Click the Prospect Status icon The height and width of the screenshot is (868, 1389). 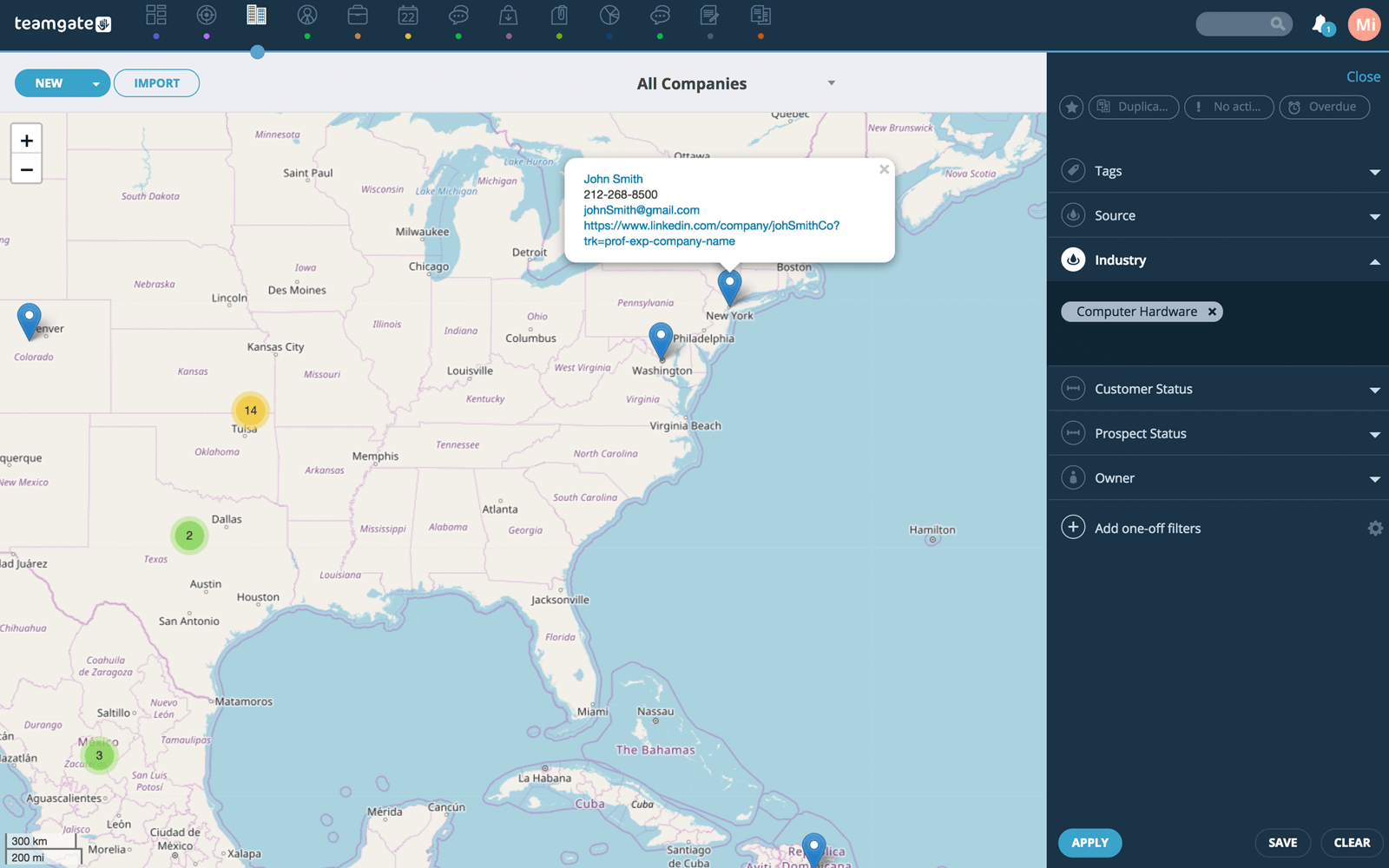[x=1073, y=432]
